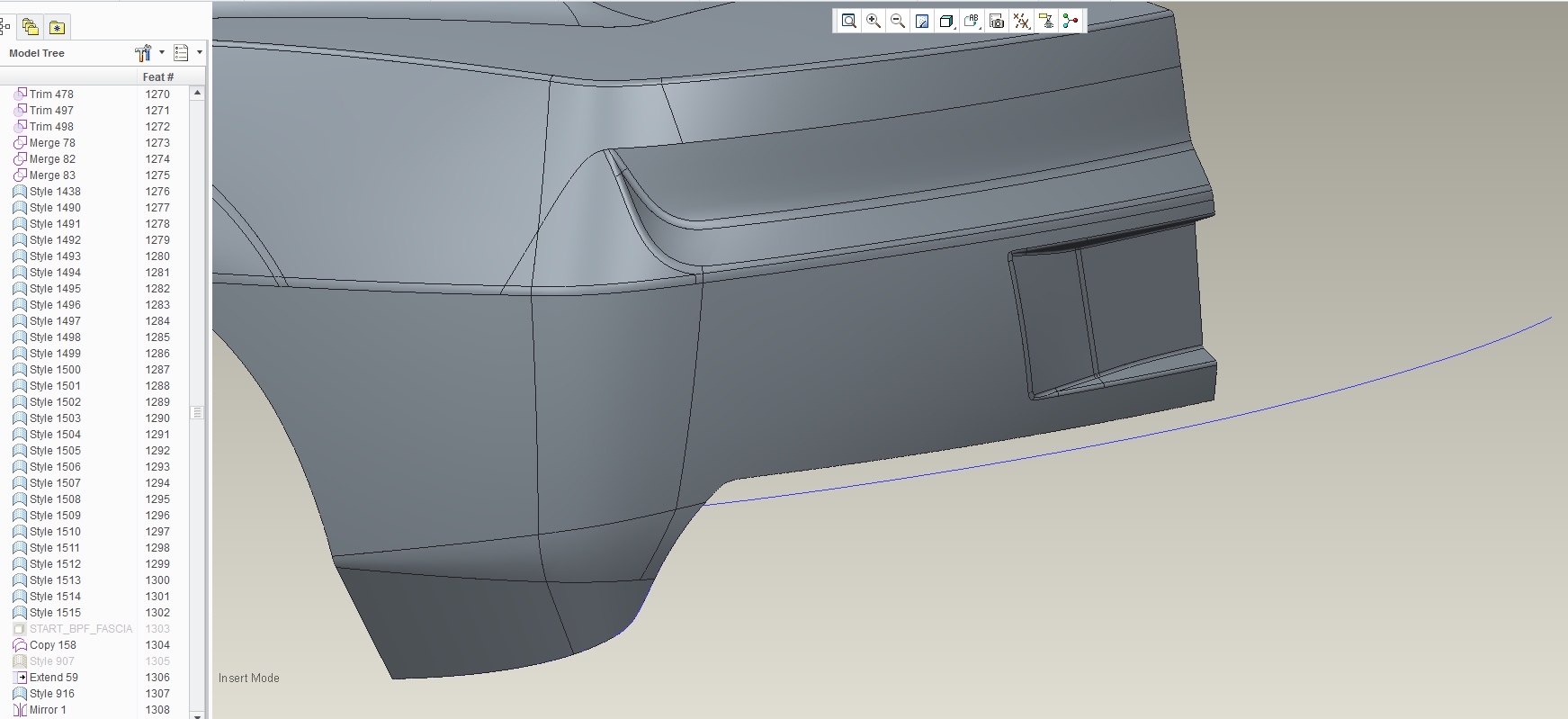The width and height of the screenshot is (1568, 719).
Task: Select the Style 1495 feature
Action: coord(55,289)
